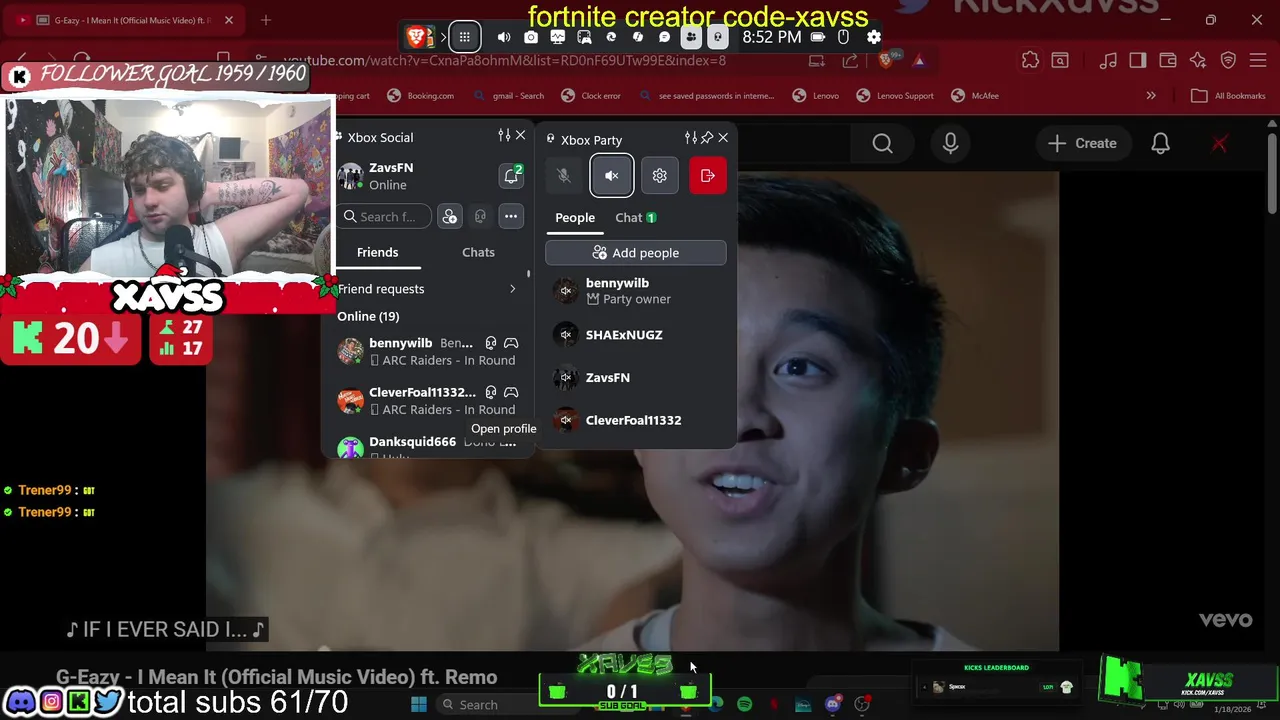Image resolution: width=1280 pixels, height=720 pixels.
Task: Click the find and add friends icon
Action: 450,216
